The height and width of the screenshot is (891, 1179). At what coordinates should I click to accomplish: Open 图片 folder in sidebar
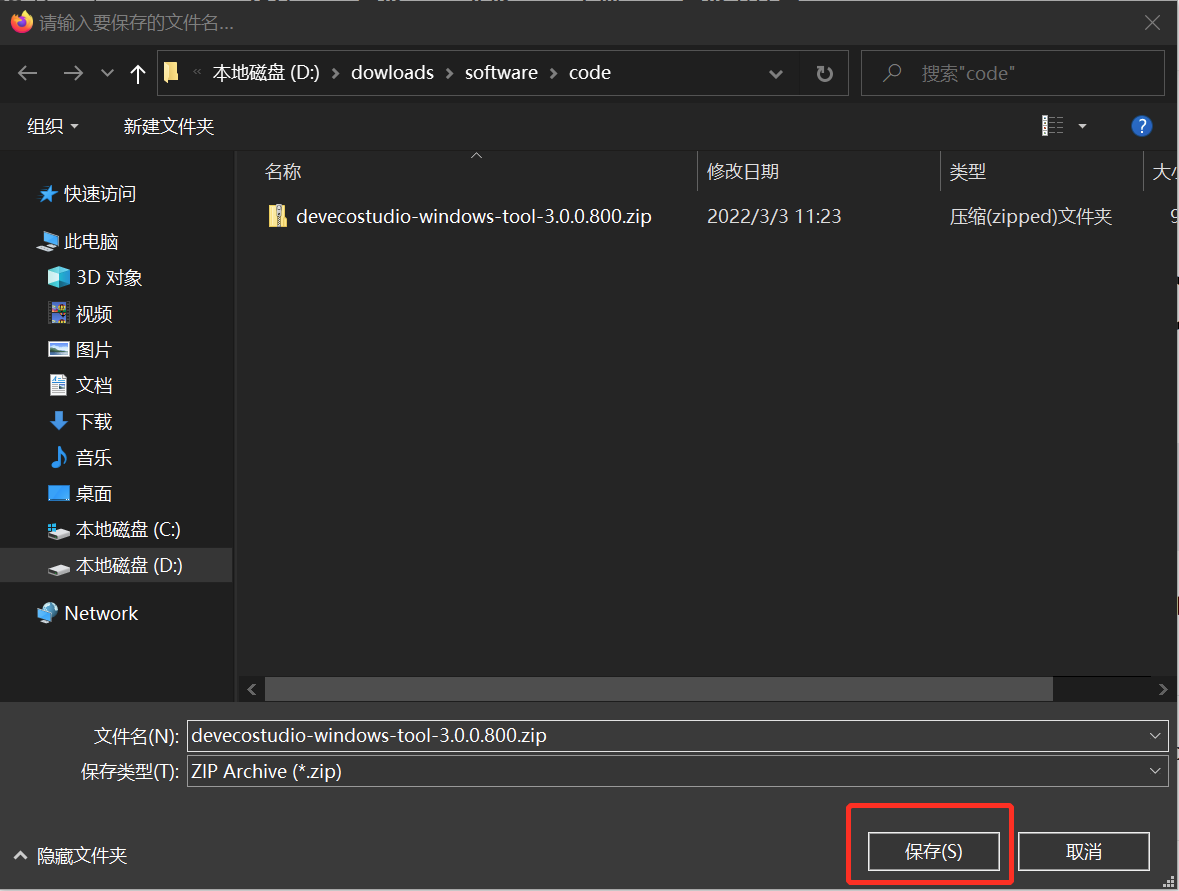tap(80, 350)
